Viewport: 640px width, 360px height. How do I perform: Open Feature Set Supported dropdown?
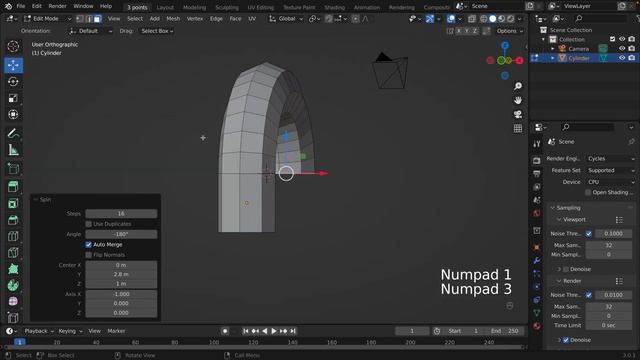[x=611, y=170]
